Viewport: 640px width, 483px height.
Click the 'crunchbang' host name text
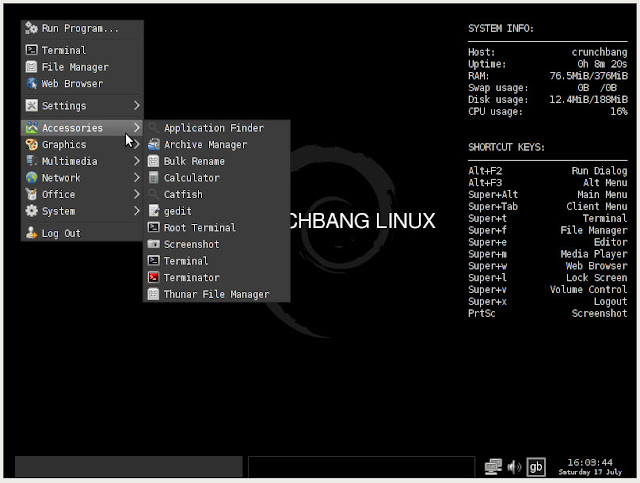click(599, 52)
